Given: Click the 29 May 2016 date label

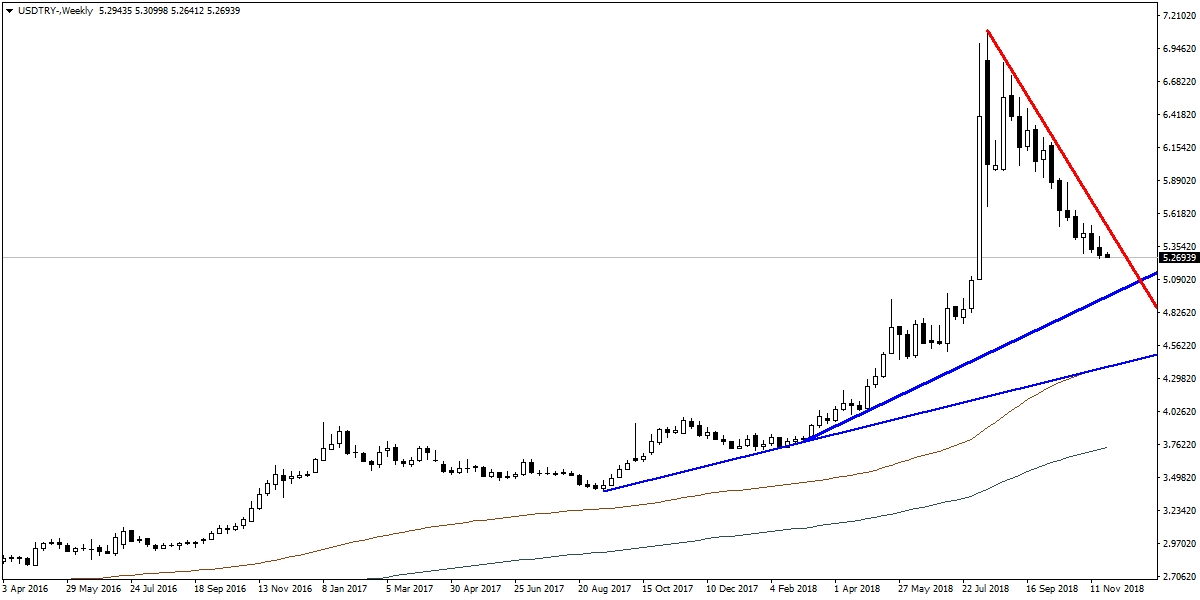Looking at the screenshot, I should click(93, 591).
